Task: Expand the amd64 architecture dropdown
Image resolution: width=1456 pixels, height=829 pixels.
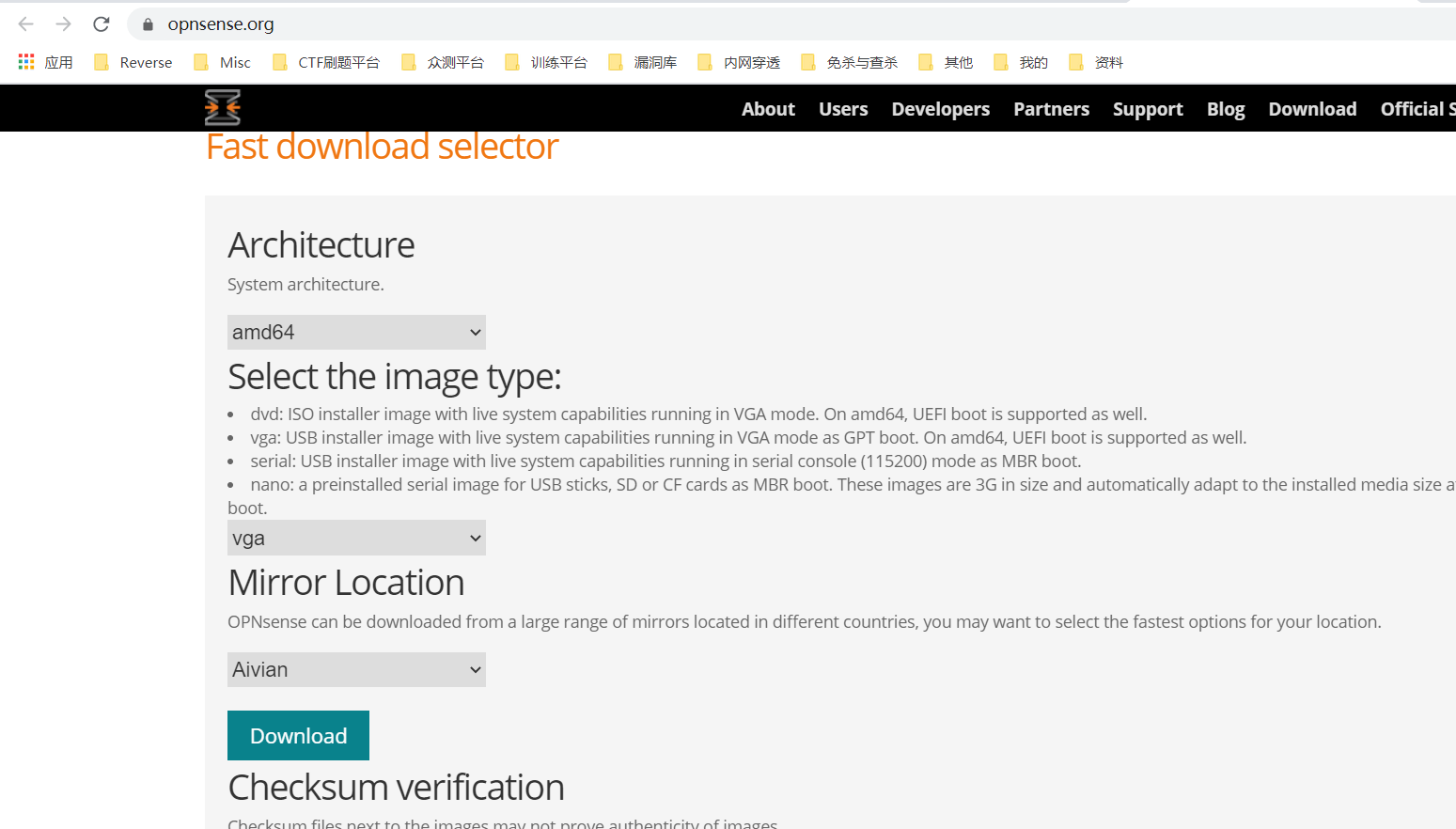Action: [356, 332]
